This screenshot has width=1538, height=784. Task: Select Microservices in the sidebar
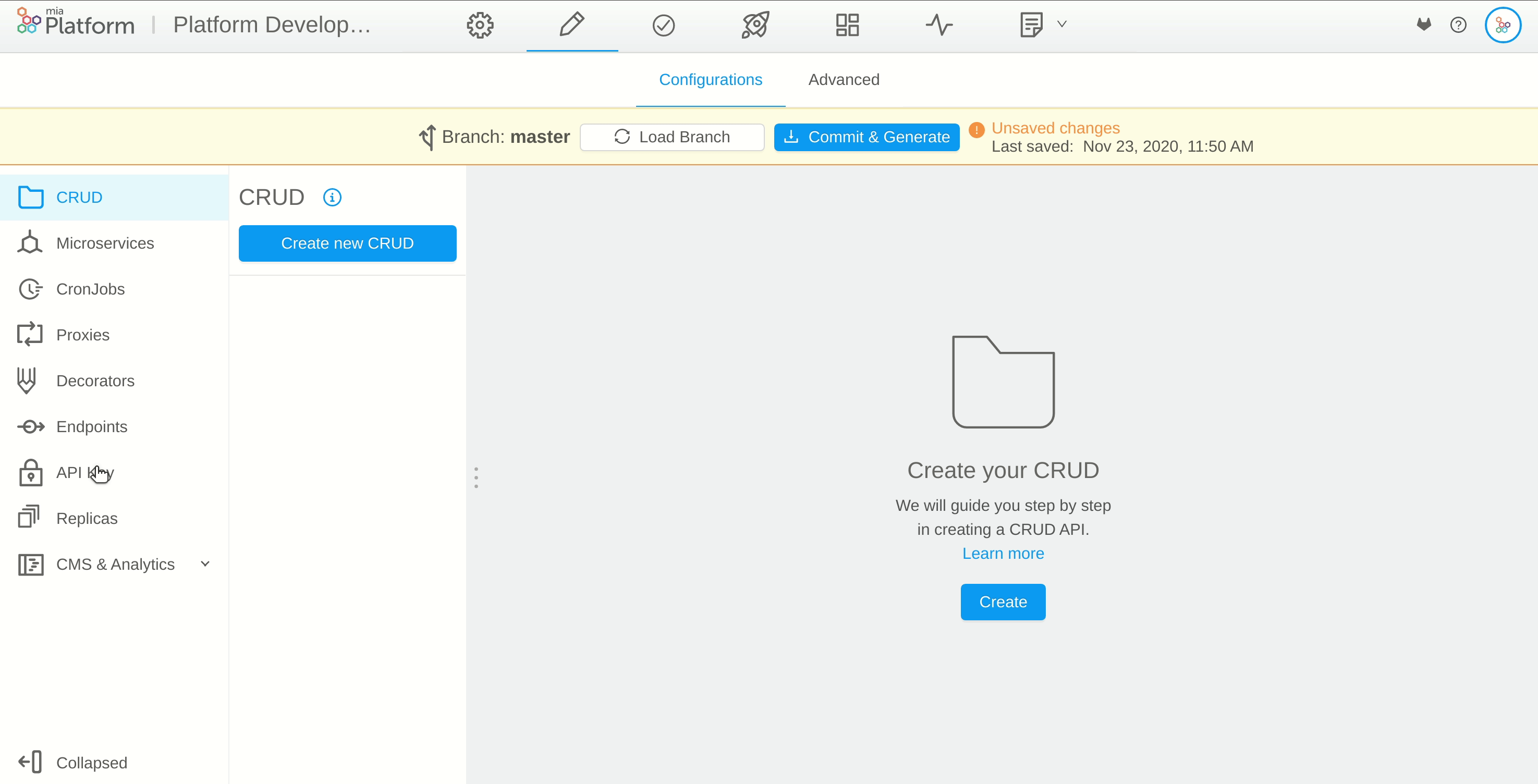(x=105, y=243)
